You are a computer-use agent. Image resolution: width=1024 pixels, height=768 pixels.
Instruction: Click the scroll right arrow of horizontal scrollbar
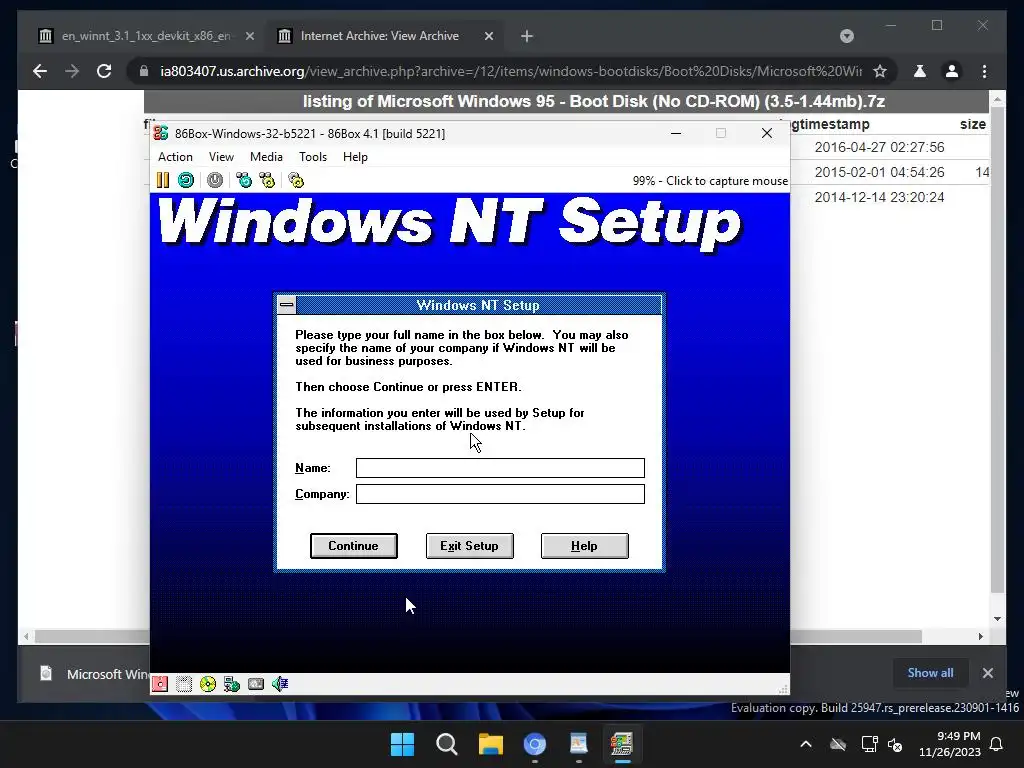point(980,636)
